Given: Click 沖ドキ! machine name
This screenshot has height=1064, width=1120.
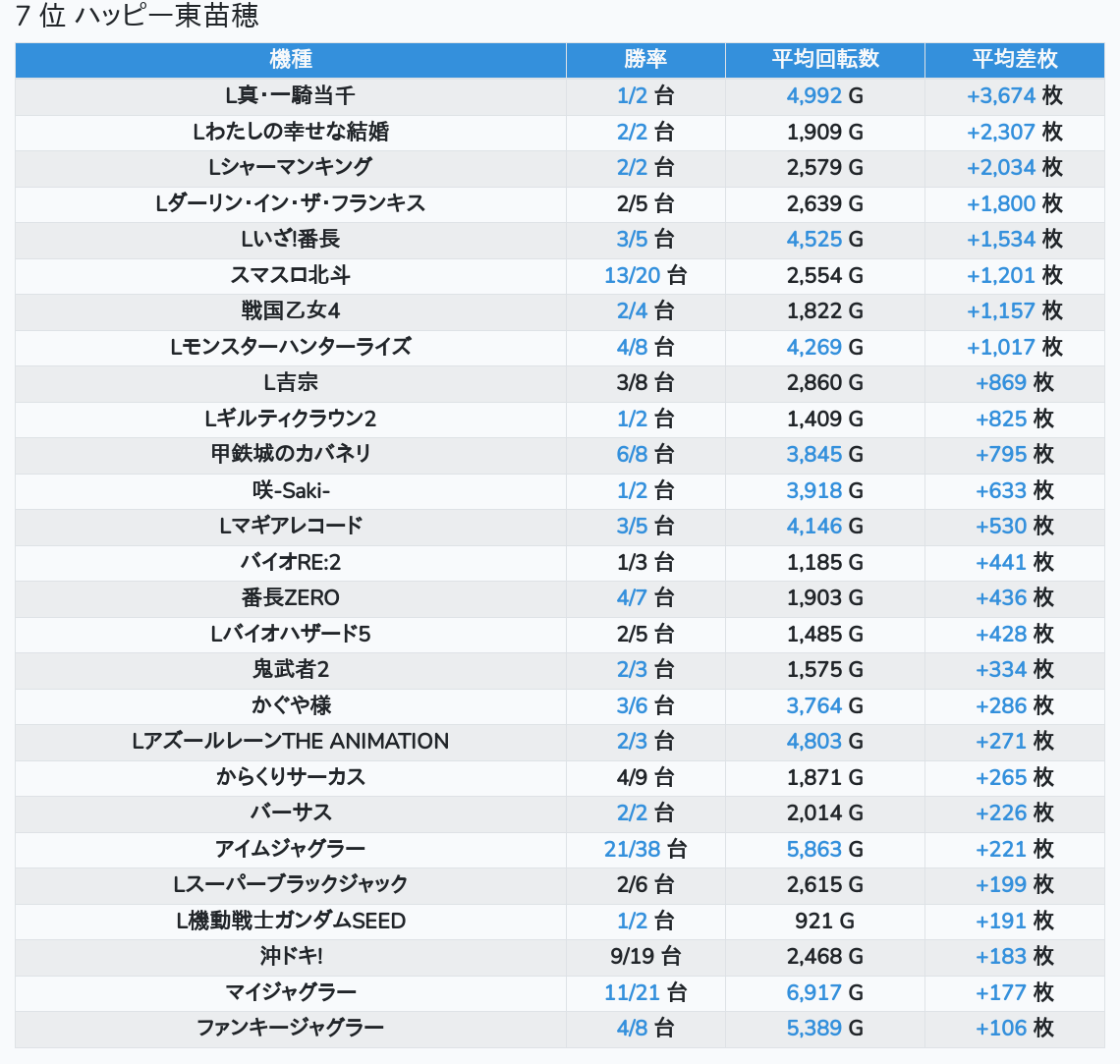Looking at the screenshot, I should coord(291,957).
